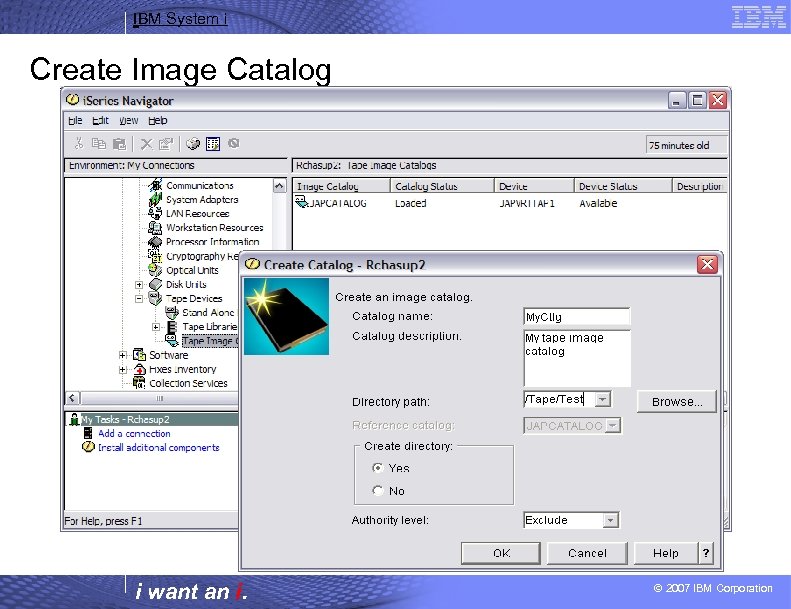Screen dimensions: 791x609
Task: Select the Tape Image Catalogs icon
Action: pyautogui.click(x=172, y=341)
